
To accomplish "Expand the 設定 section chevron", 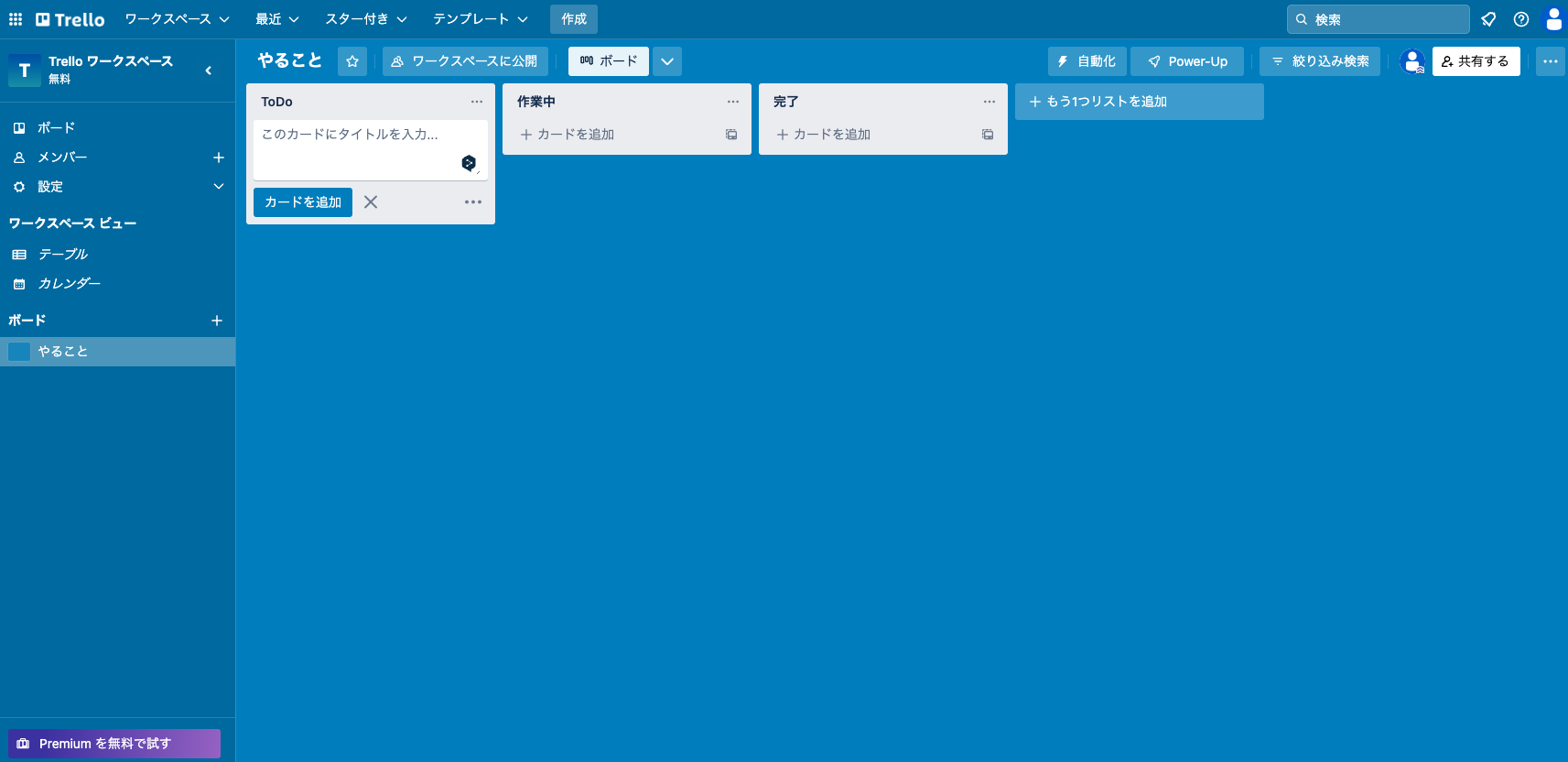I will (x=219, y=187).
